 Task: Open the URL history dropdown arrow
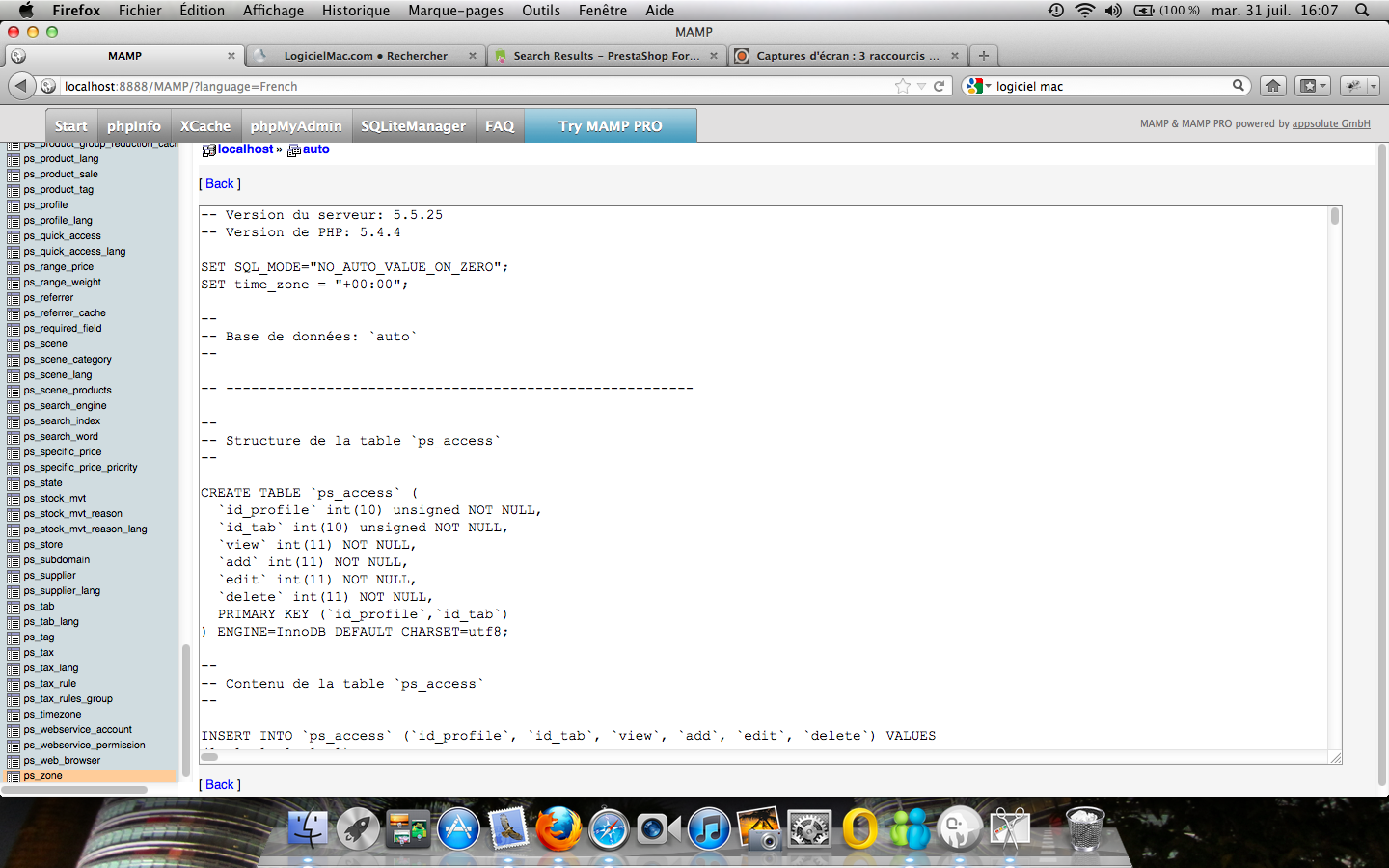921,86
